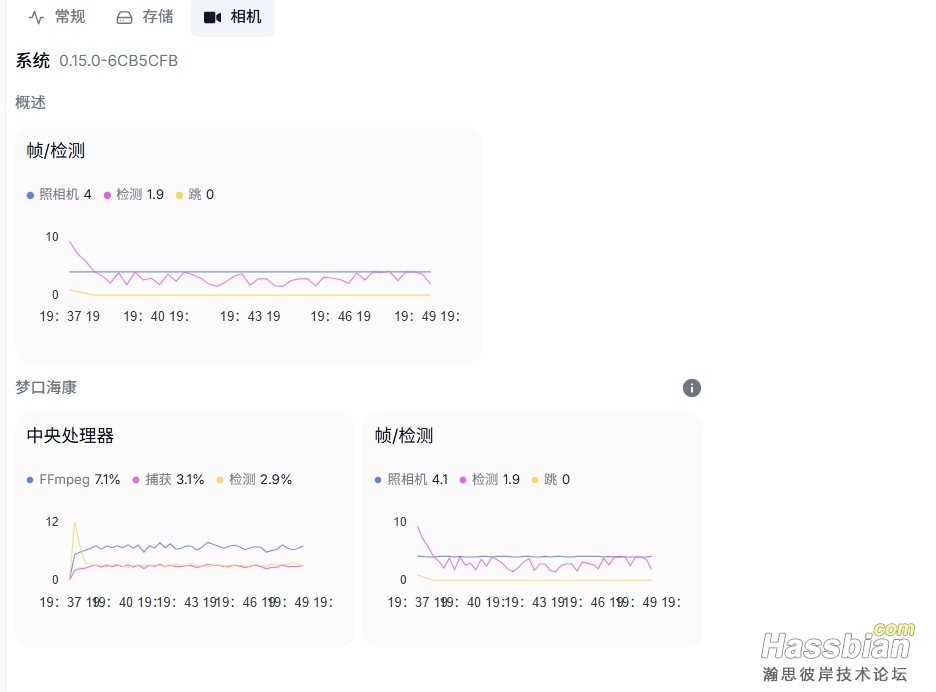
Task: Click the version text 0.15.0-6CB5CFB
Action: tap(118, 61)
